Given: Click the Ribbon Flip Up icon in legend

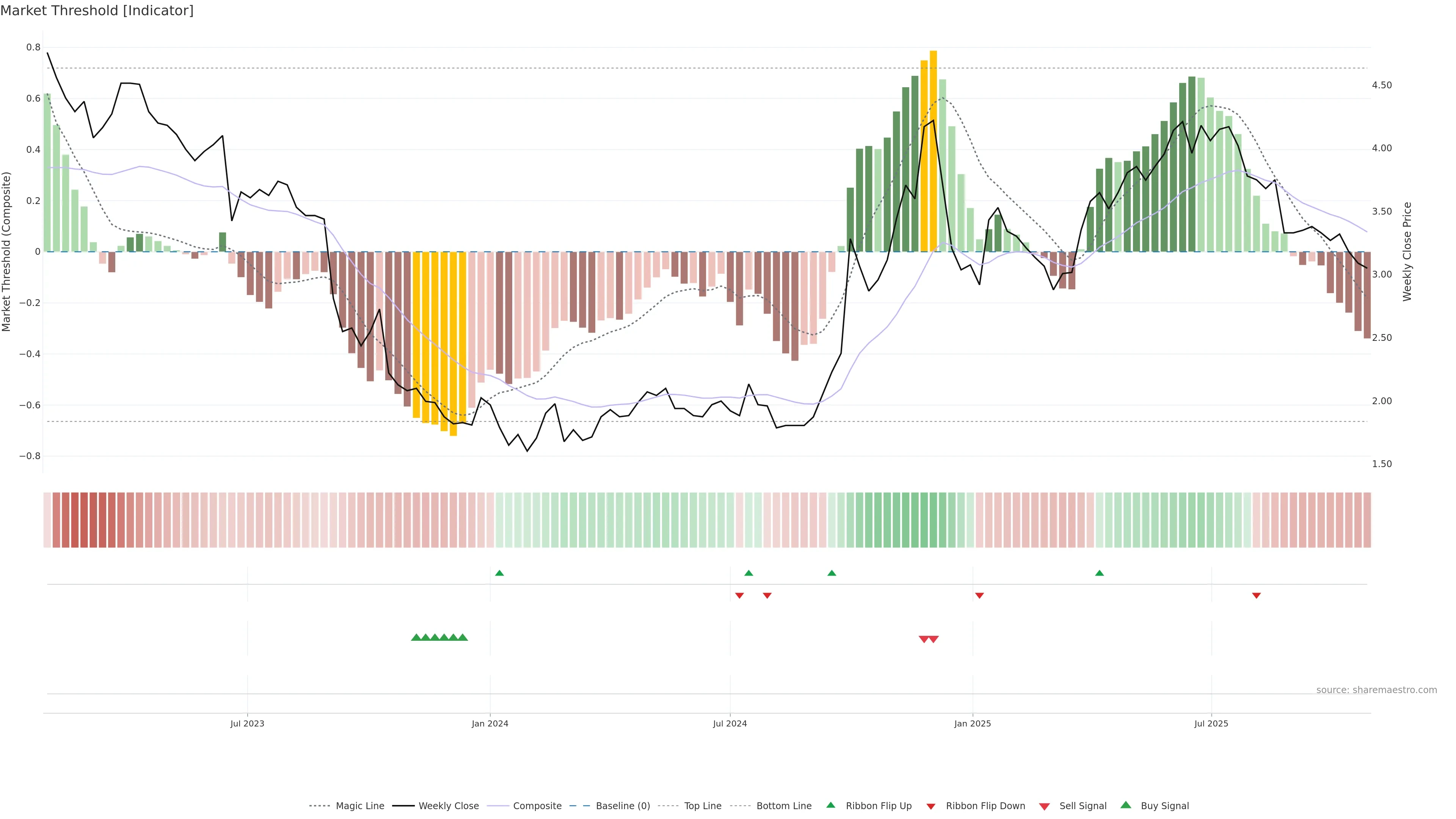Looking at the screenshot, I should (x=831, y=805).
